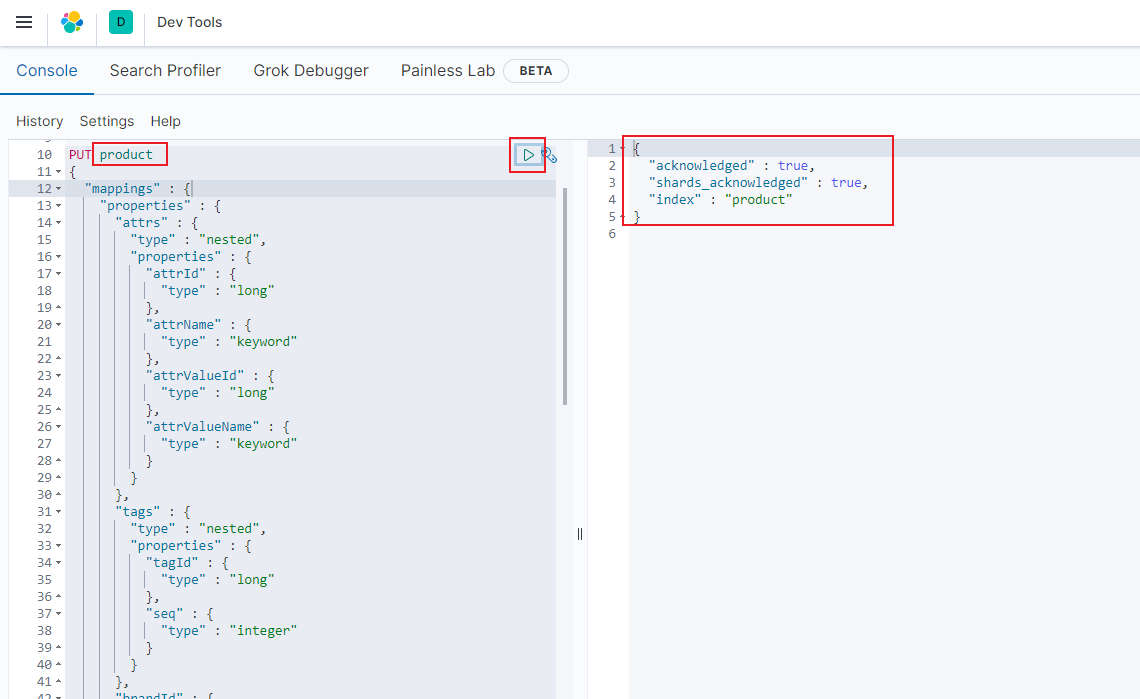The height and width of the screenshot is (699, 1140).
Task: Click the Elastic logo icon
Action: click(x=72, y=22)
